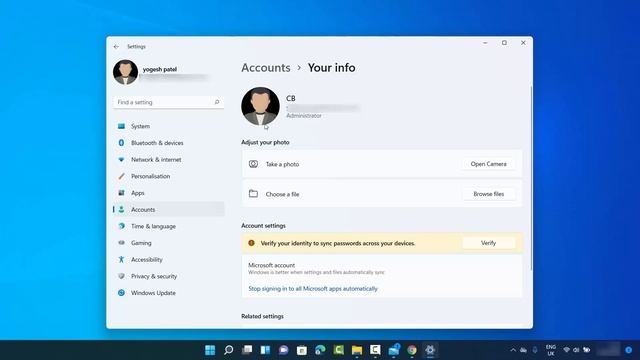
Task: Click the Find a setting search box
Action: (169, 102)
